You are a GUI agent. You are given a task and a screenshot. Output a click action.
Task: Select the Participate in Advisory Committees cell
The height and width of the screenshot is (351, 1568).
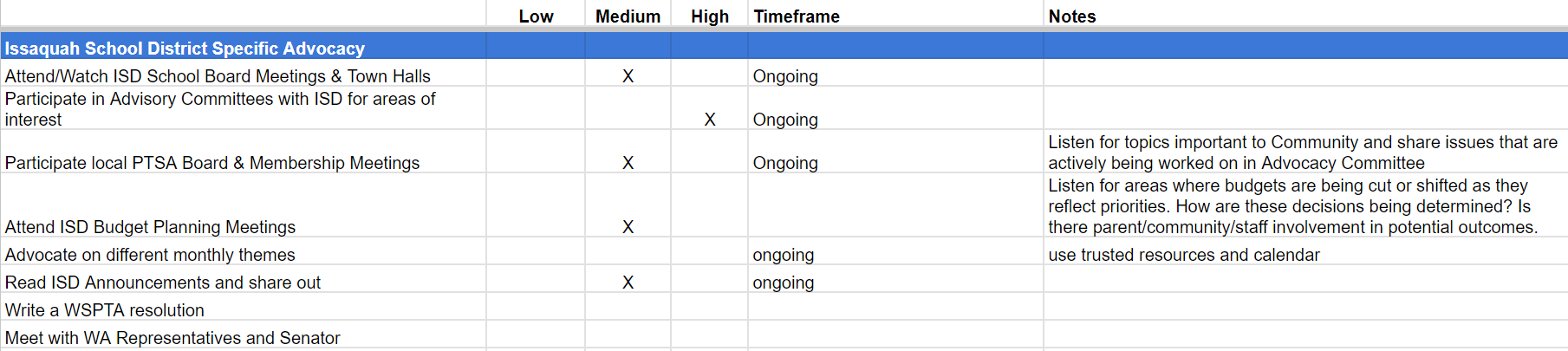coord(220,109)
